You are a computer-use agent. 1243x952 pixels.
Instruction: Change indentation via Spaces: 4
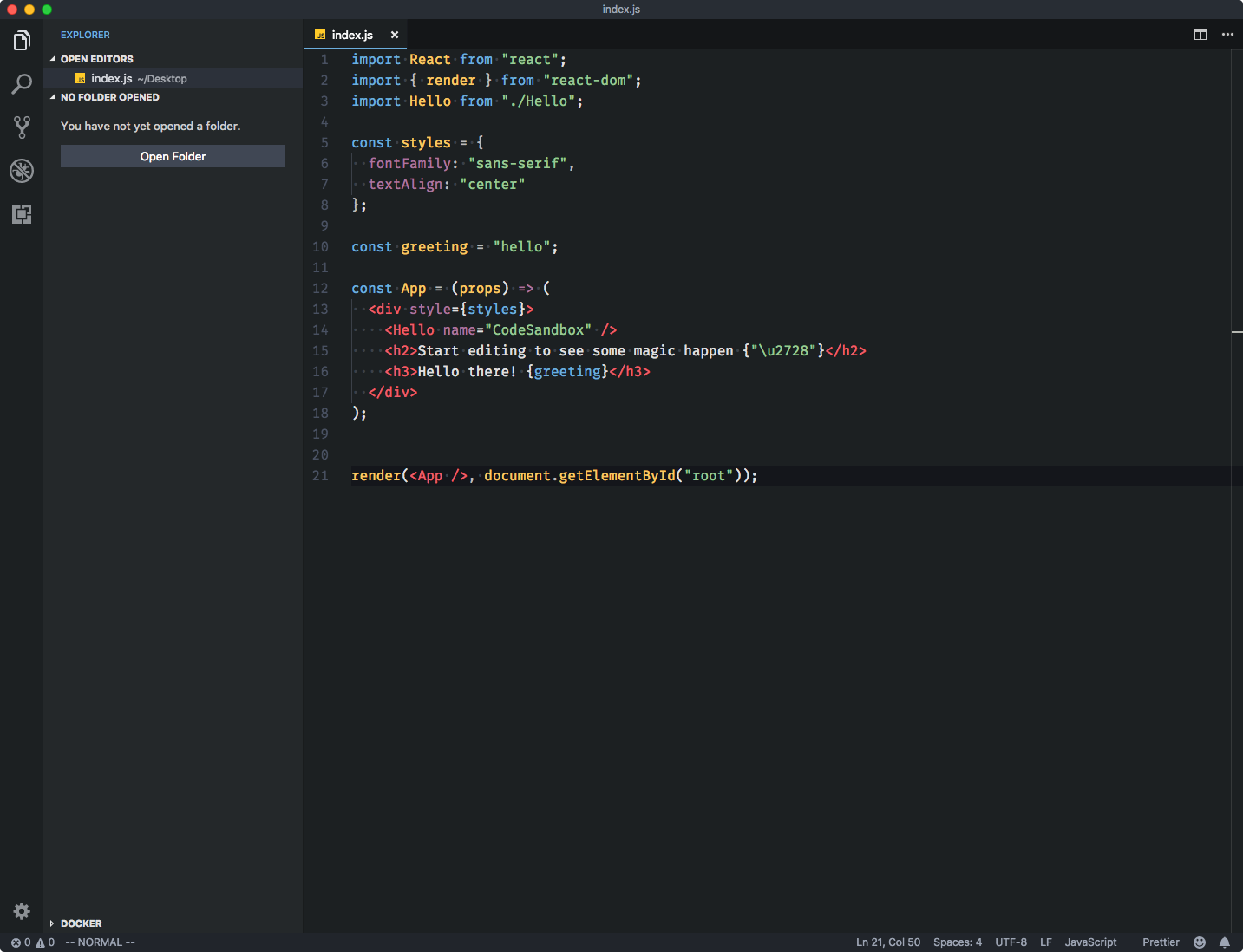(x=958, y=942)
